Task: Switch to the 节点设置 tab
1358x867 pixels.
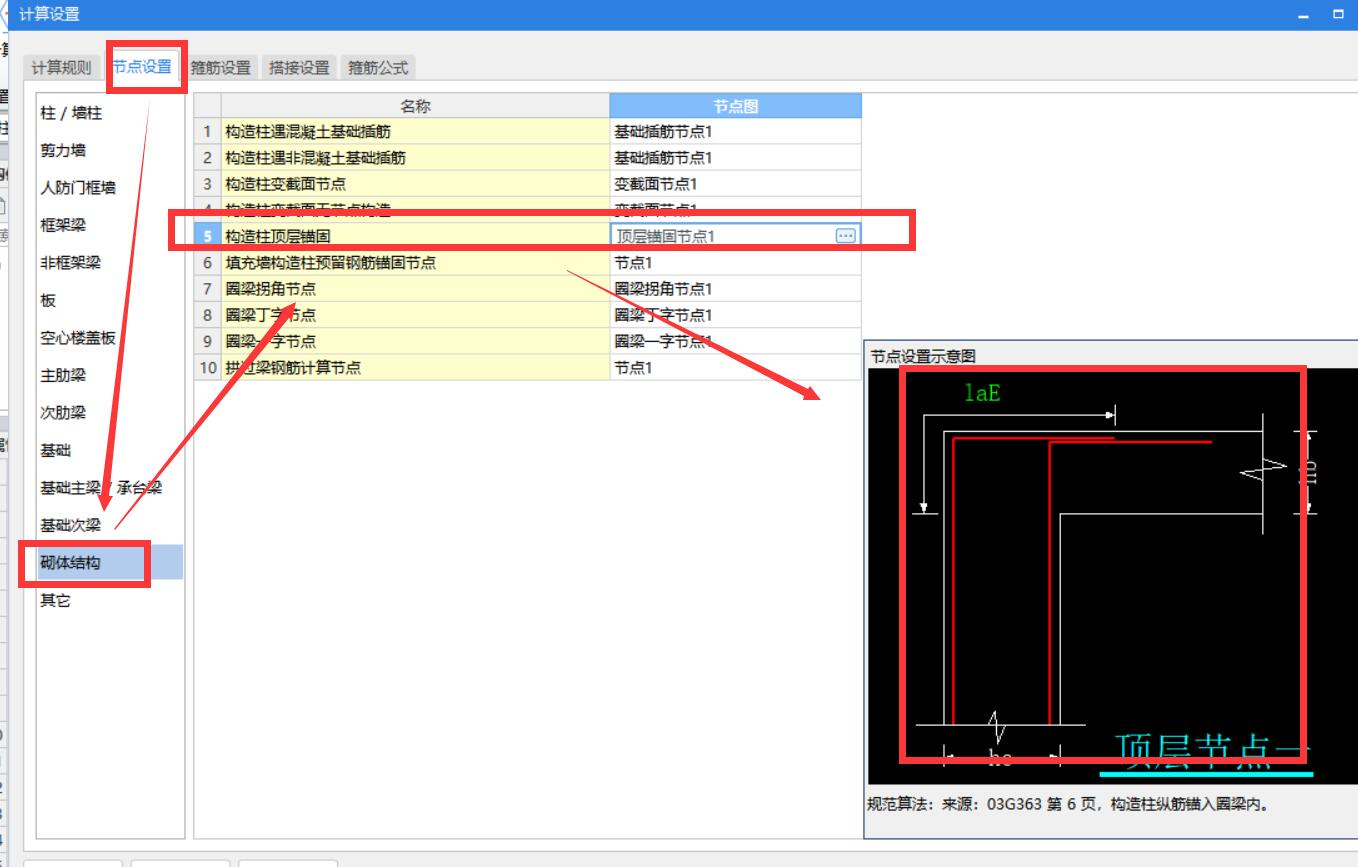Action: tap(142, 67)
